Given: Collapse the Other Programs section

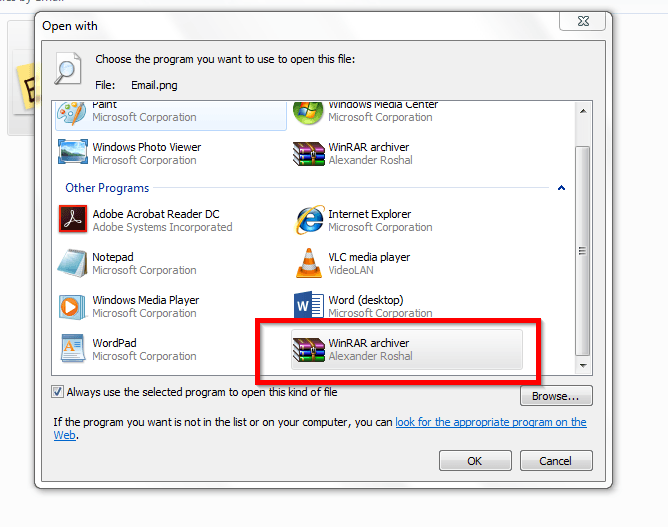Looking at the screenshot, I should click(561, 188).
